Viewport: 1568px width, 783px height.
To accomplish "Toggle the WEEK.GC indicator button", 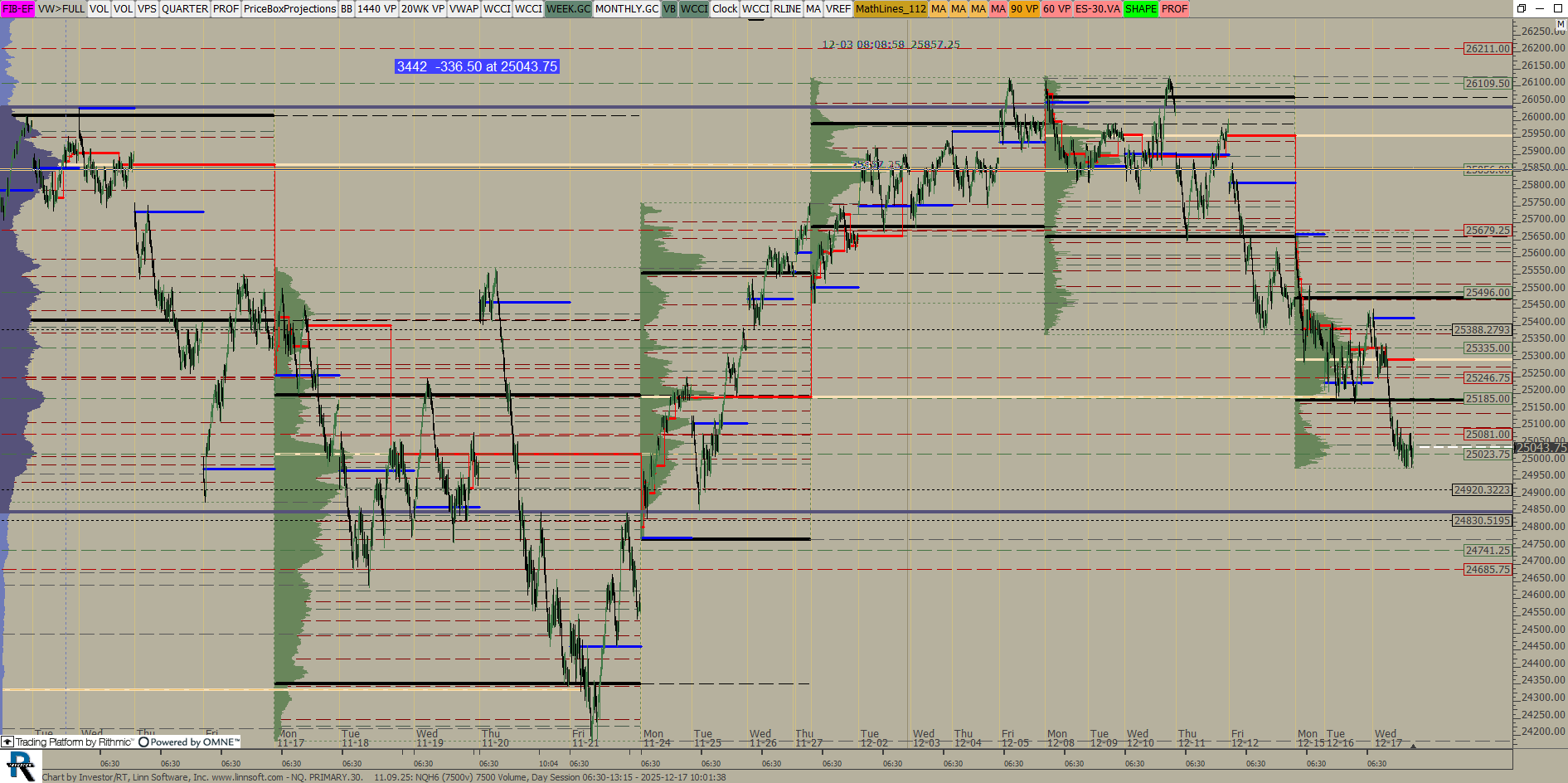I will (x=568, y=8).
